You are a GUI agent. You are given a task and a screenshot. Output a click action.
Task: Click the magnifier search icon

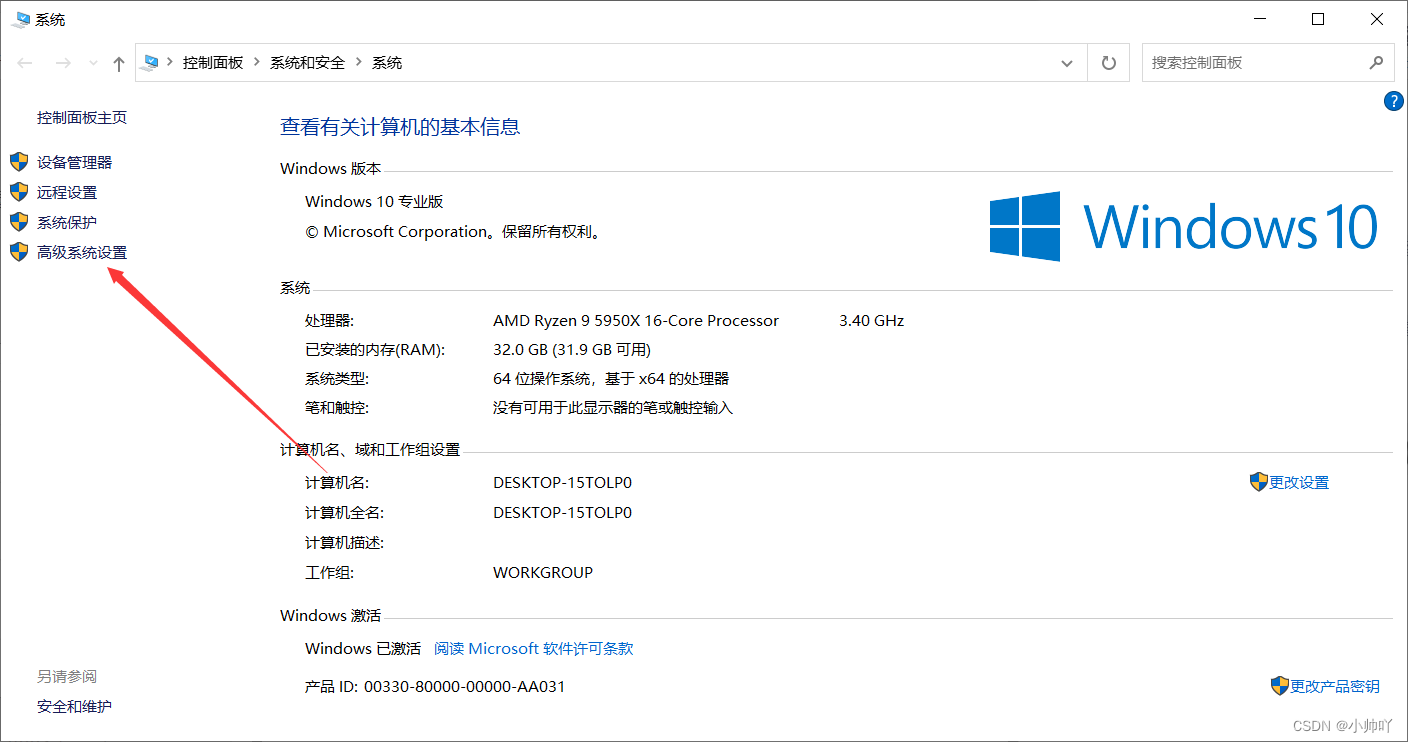coord(1376,62)
